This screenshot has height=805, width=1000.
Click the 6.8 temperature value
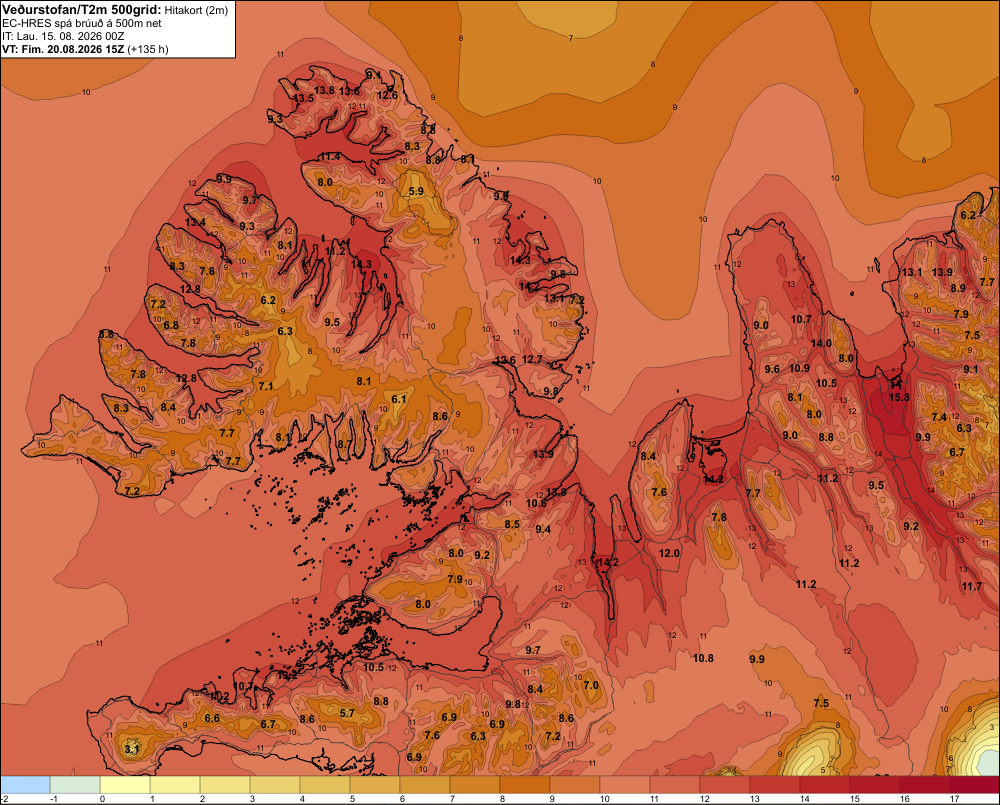(171, 325)
